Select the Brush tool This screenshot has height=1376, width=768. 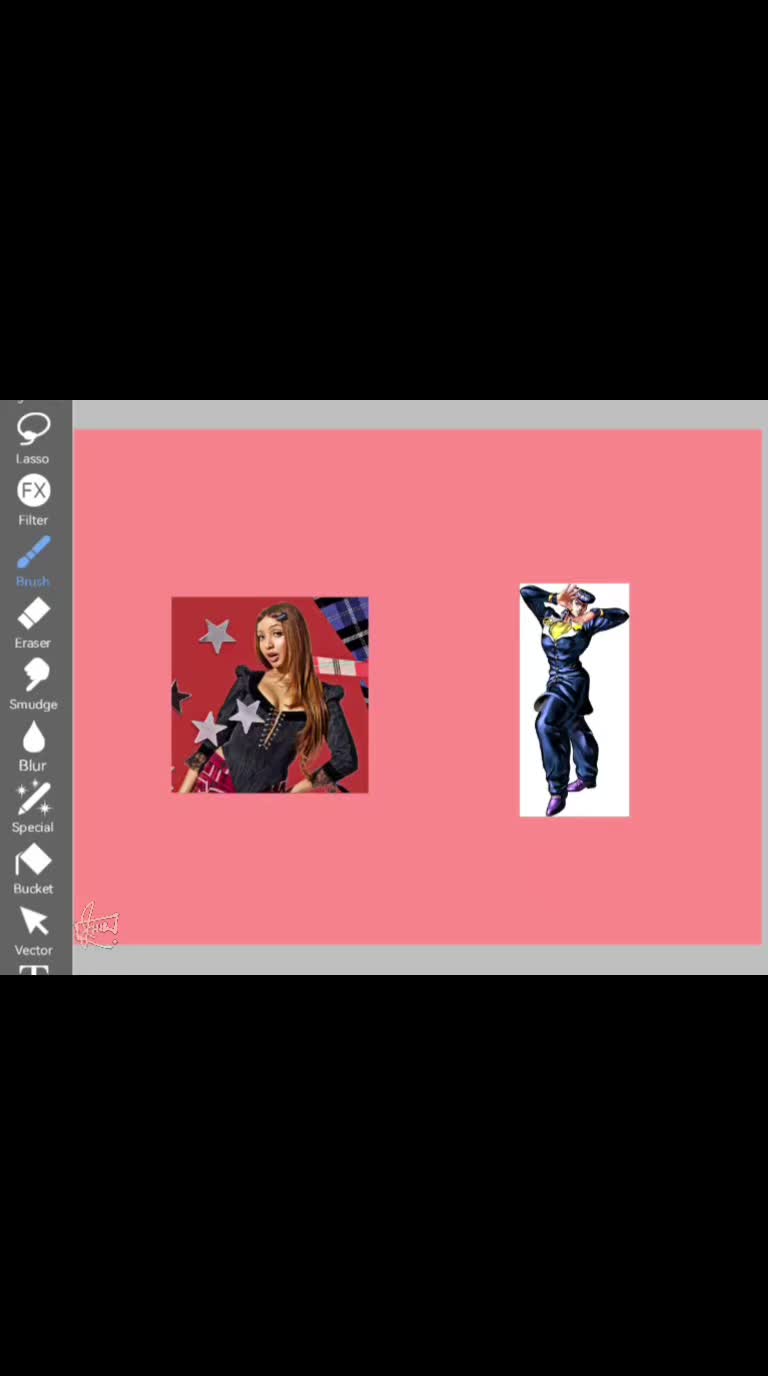(33, 561)
